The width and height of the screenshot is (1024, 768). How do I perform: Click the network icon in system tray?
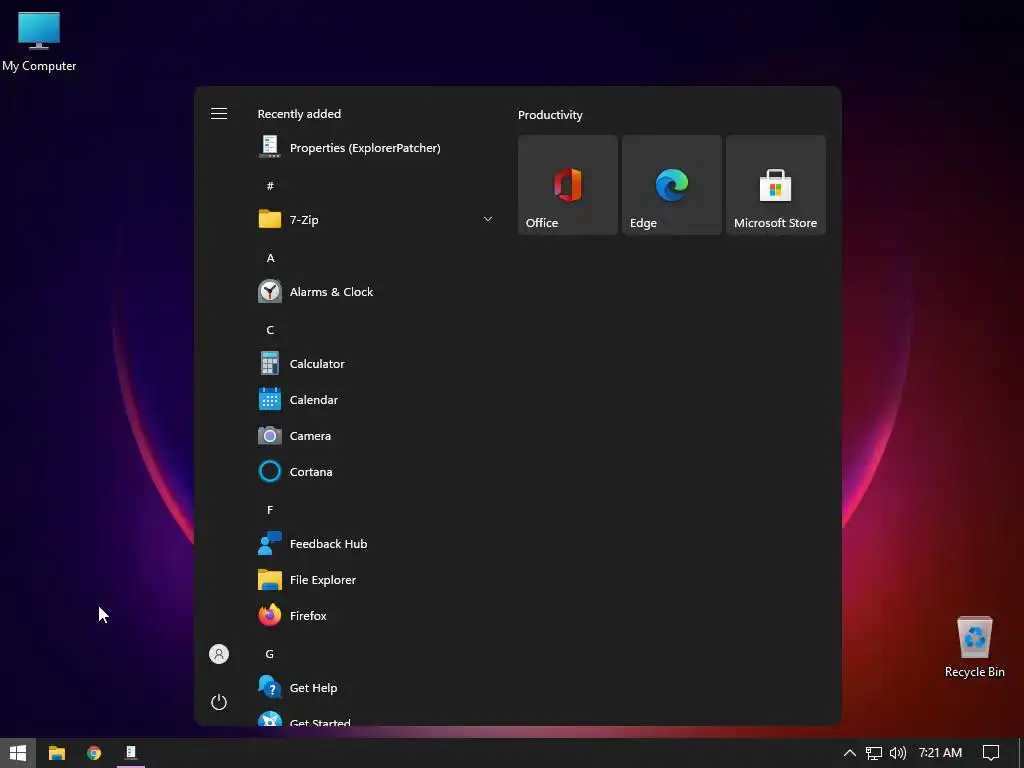point(874,753)
